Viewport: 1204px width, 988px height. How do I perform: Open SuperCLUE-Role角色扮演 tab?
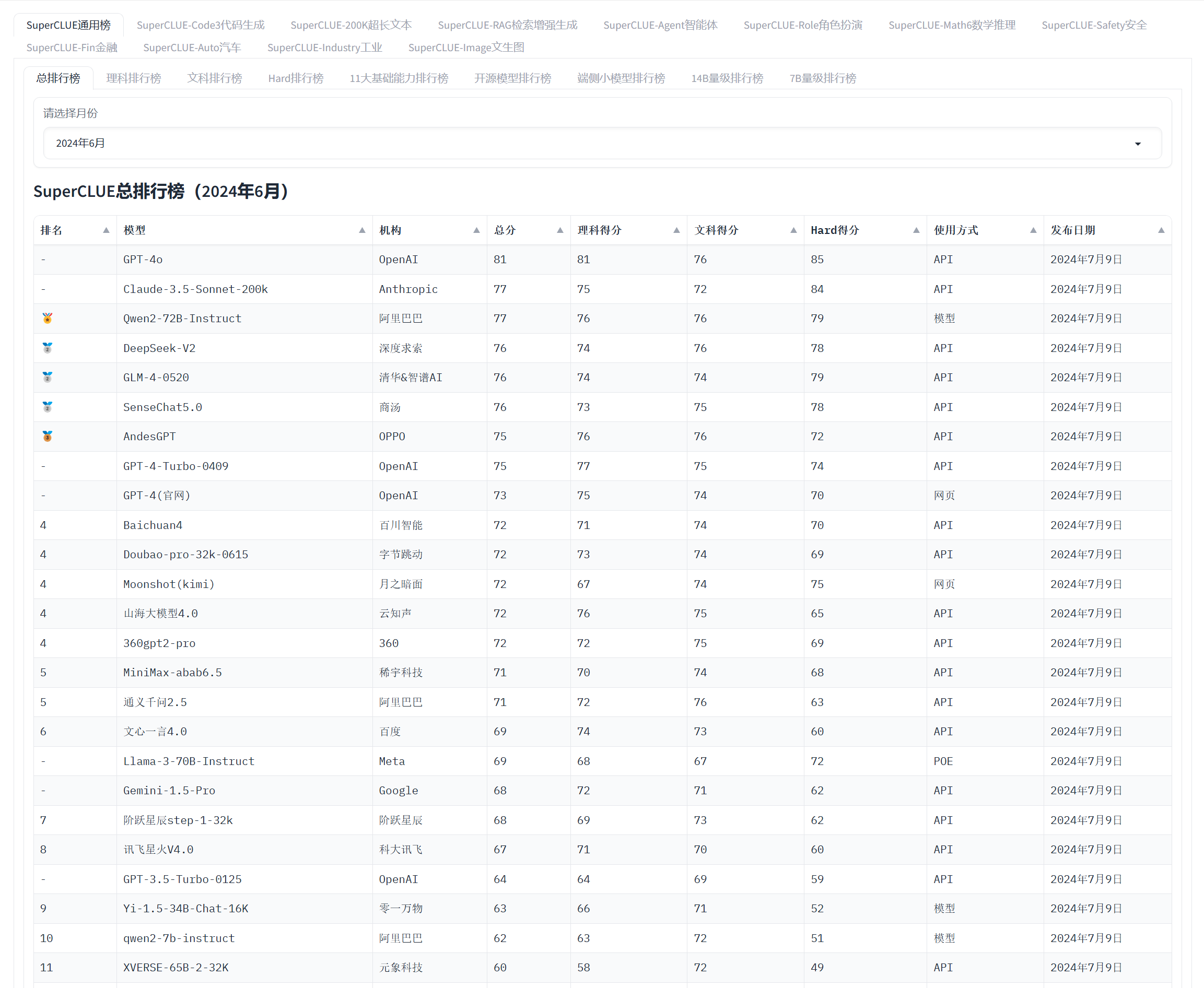(x=803, y=25)
